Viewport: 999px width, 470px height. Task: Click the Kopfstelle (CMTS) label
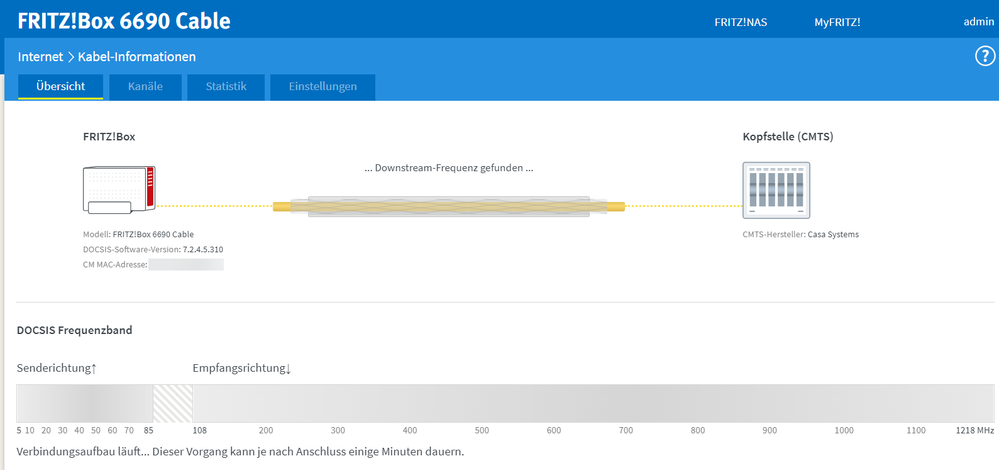787,136
